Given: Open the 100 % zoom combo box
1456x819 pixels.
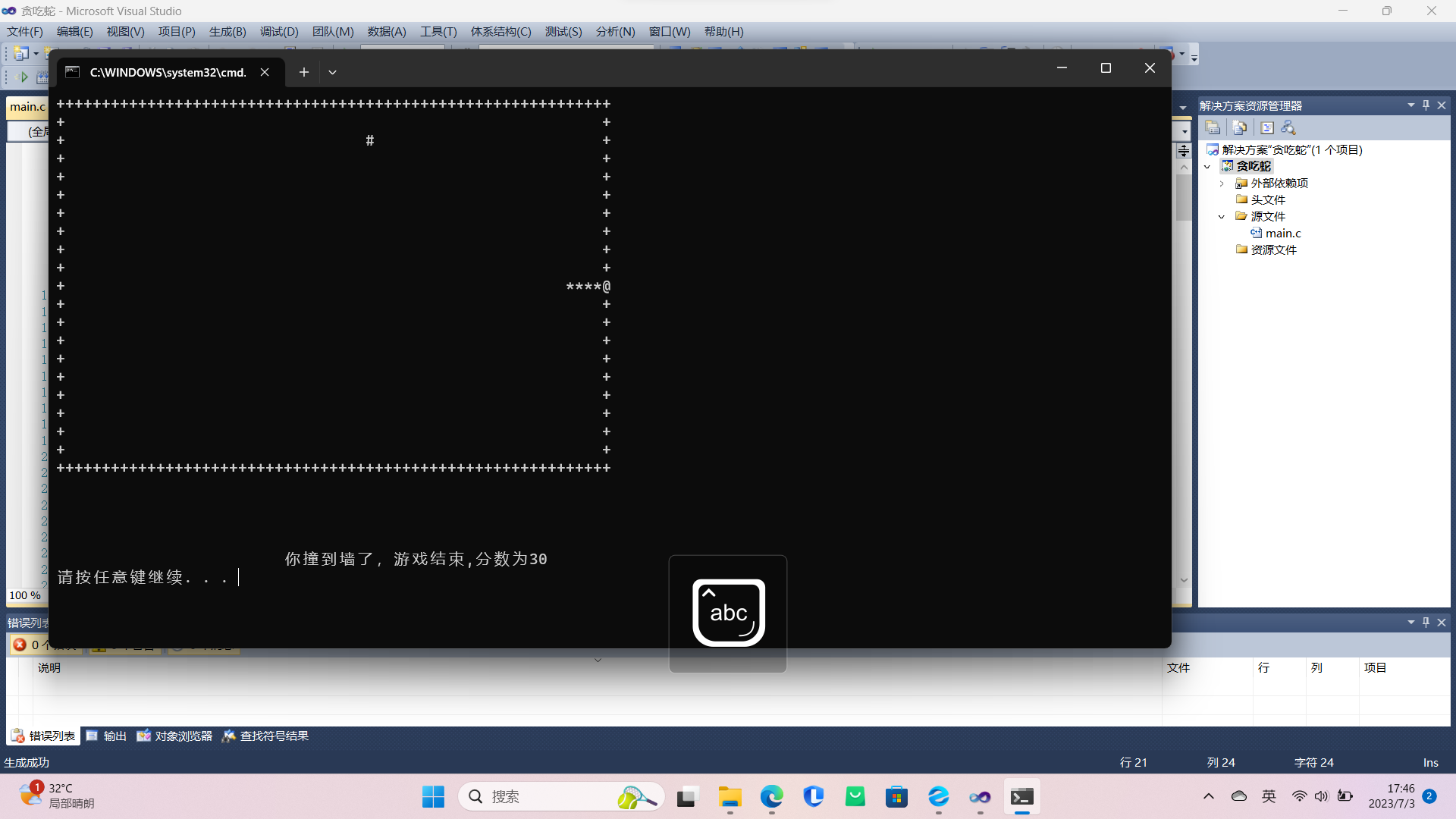Looking at the screenshot, I should (26, 595).
